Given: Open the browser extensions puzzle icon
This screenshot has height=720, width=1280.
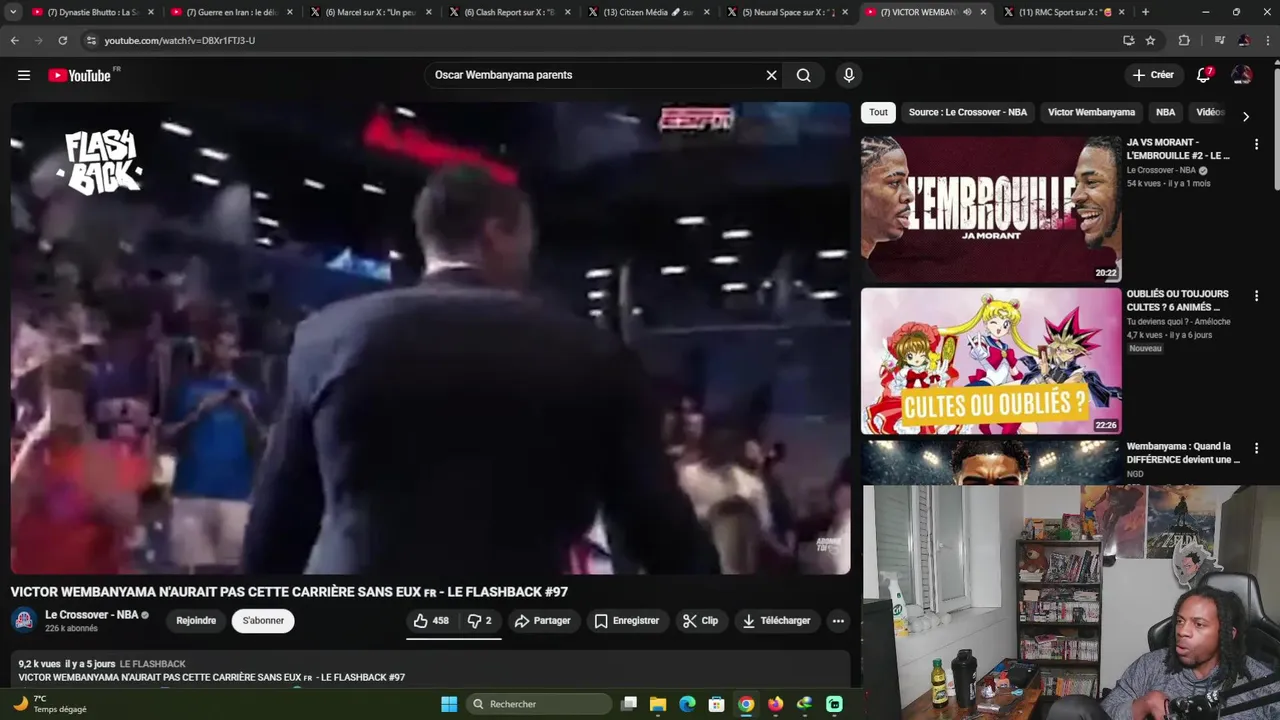Looking at the screenshot, I should [1184, 40].
